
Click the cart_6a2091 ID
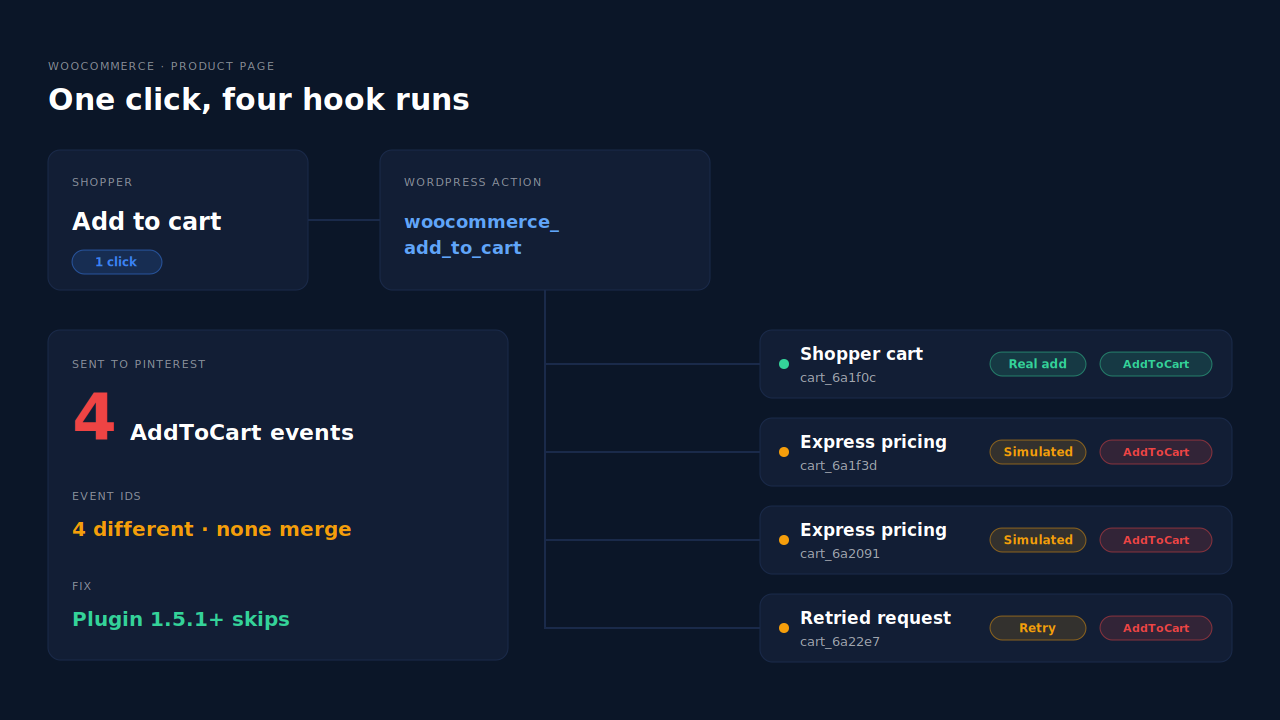click(840, 554)
